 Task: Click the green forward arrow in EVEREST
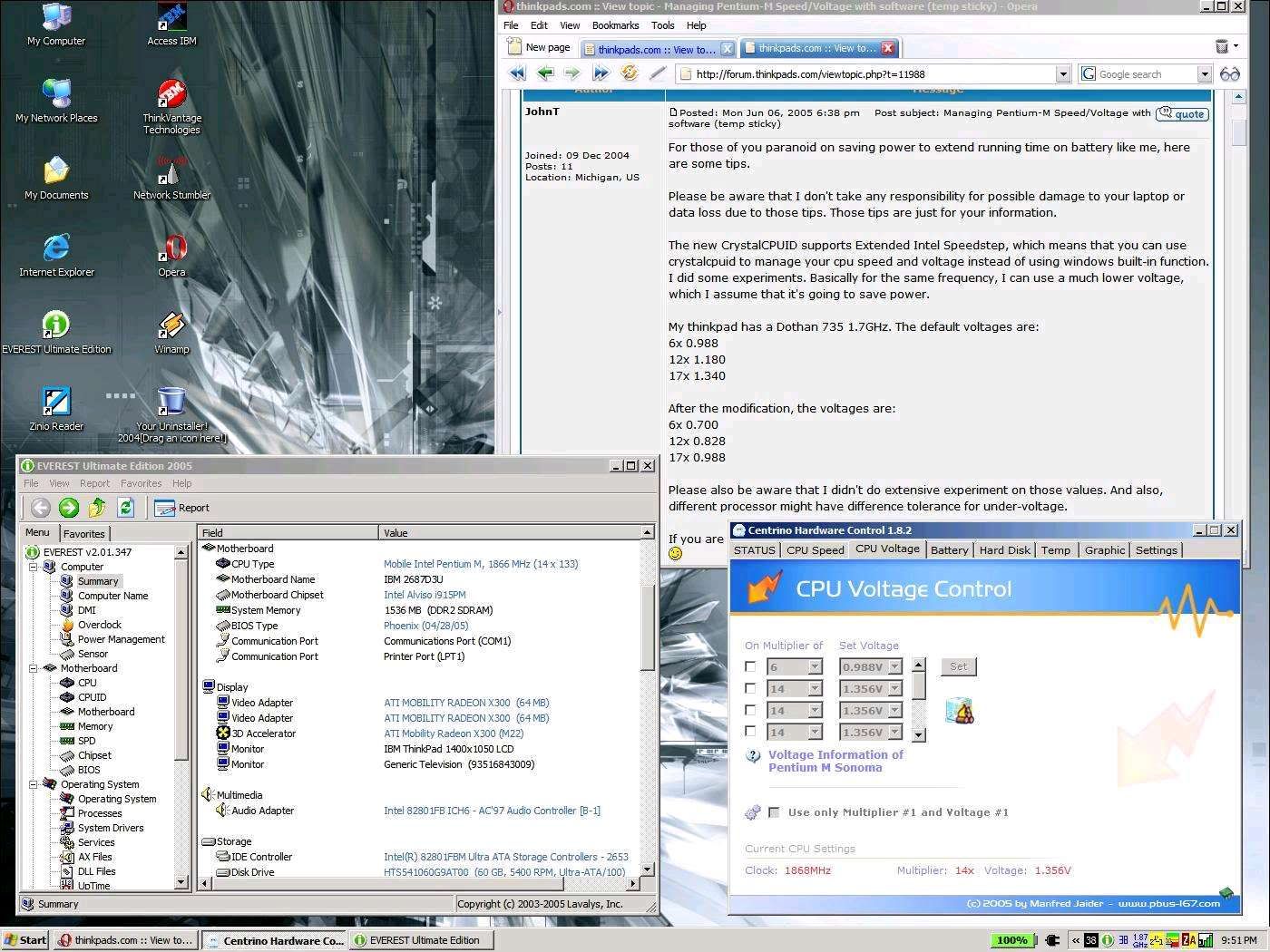pyautogui.click(x=69, y=508)
